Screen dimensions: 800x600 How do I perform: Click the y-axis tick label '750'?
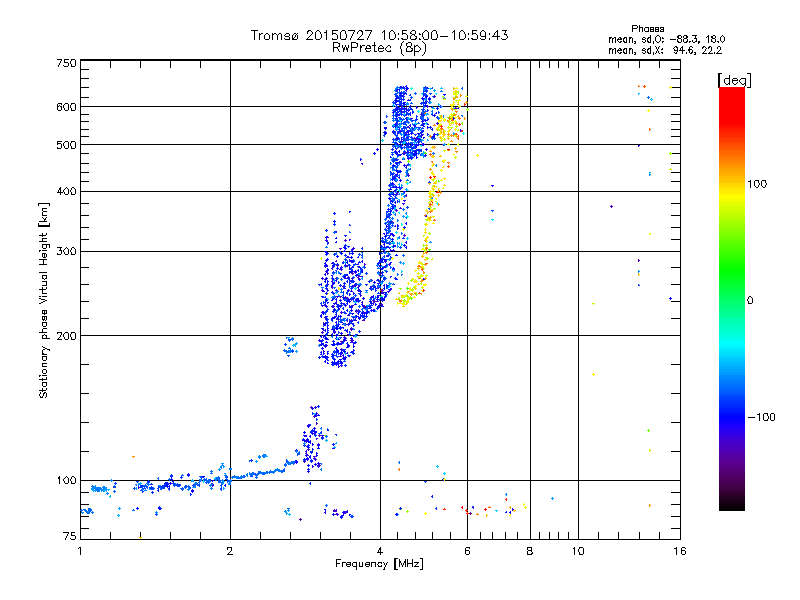coord(66,63)
